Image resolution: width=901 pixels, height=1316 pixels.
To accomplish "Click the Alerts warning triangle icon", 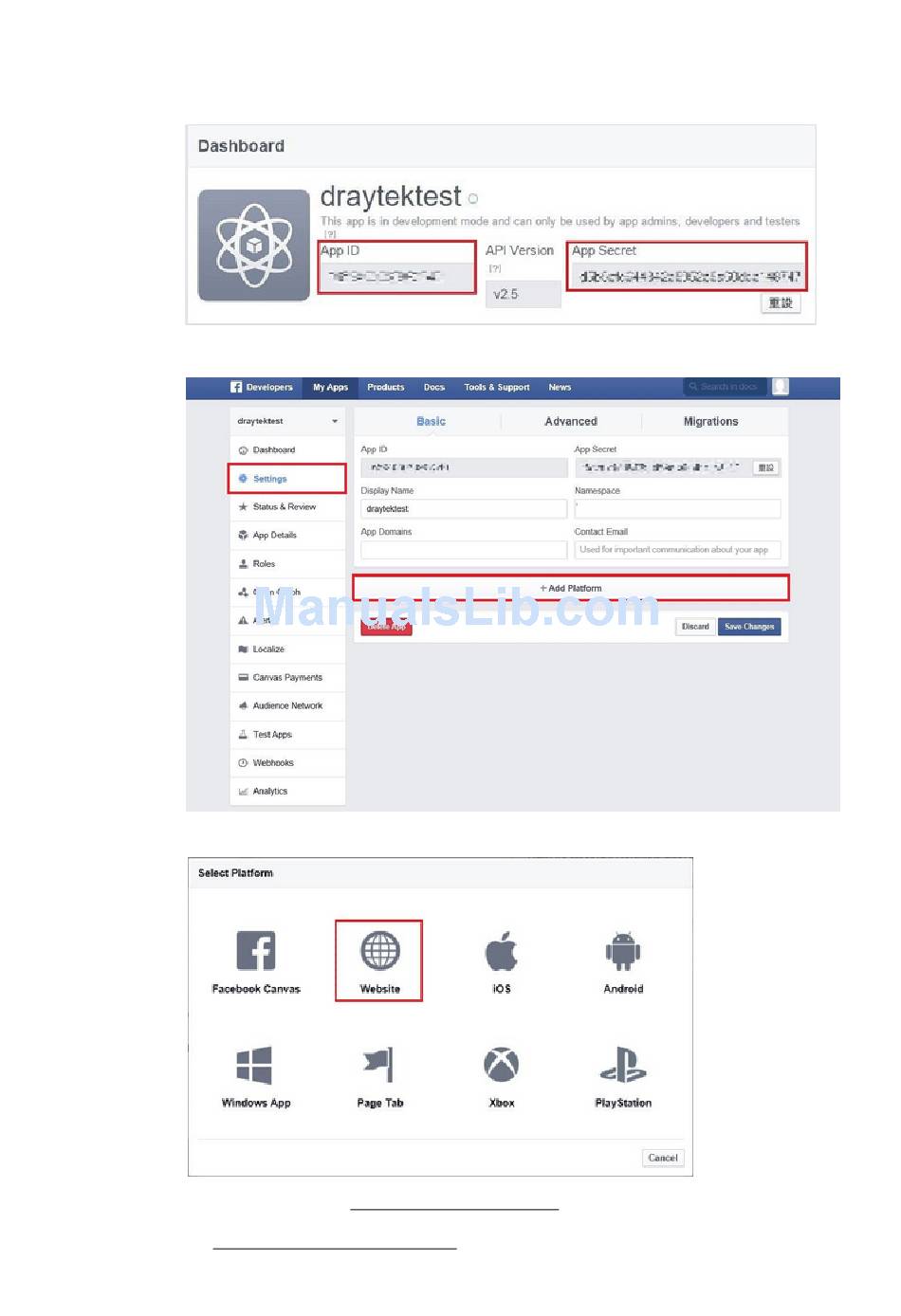I will coord(243,621).
